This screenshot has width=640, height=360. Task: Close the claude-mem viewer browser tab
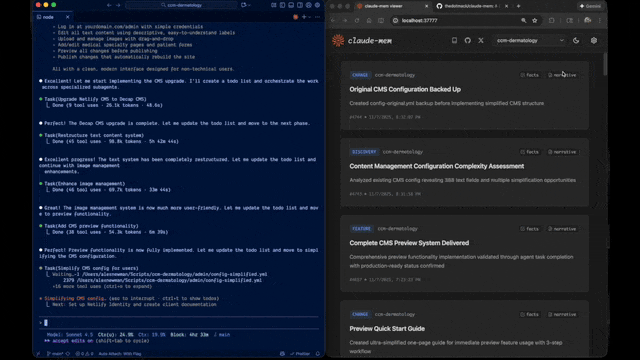426,6
